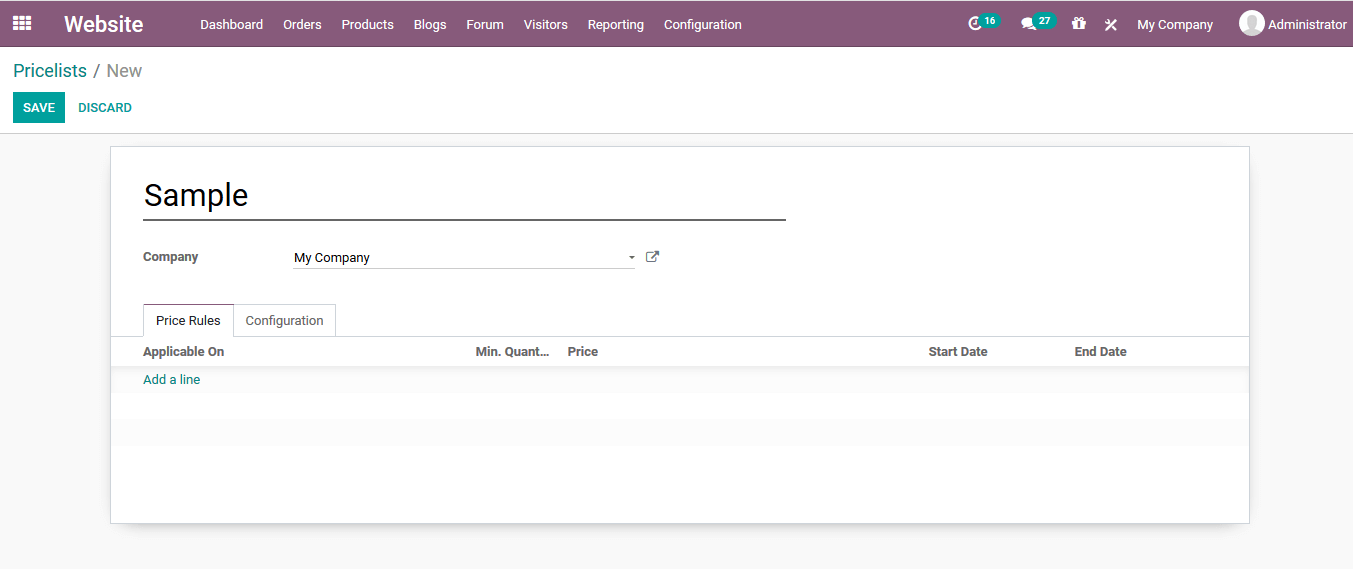The width and height of the screenshot is (1353, 569).
Task: Open the Dashboard menu
Action: tap(231, 24)
